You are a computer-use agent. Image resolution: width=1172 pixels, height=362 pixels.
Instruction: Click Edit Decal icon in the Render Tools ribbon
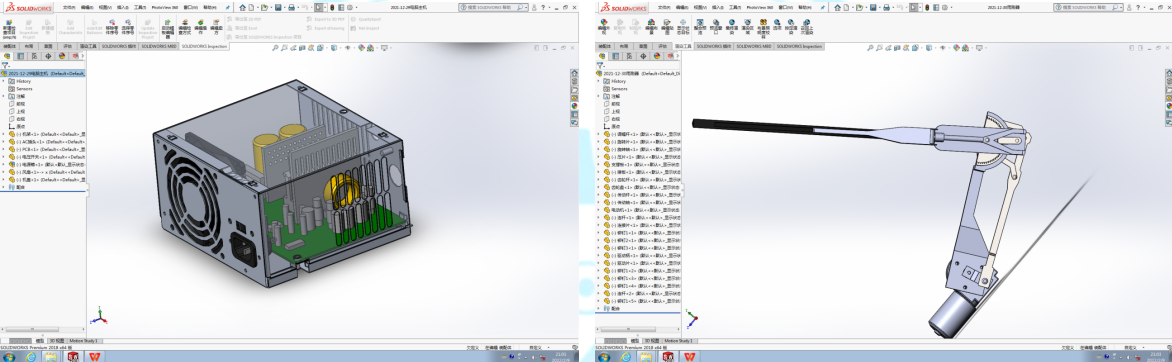(667, 27)
